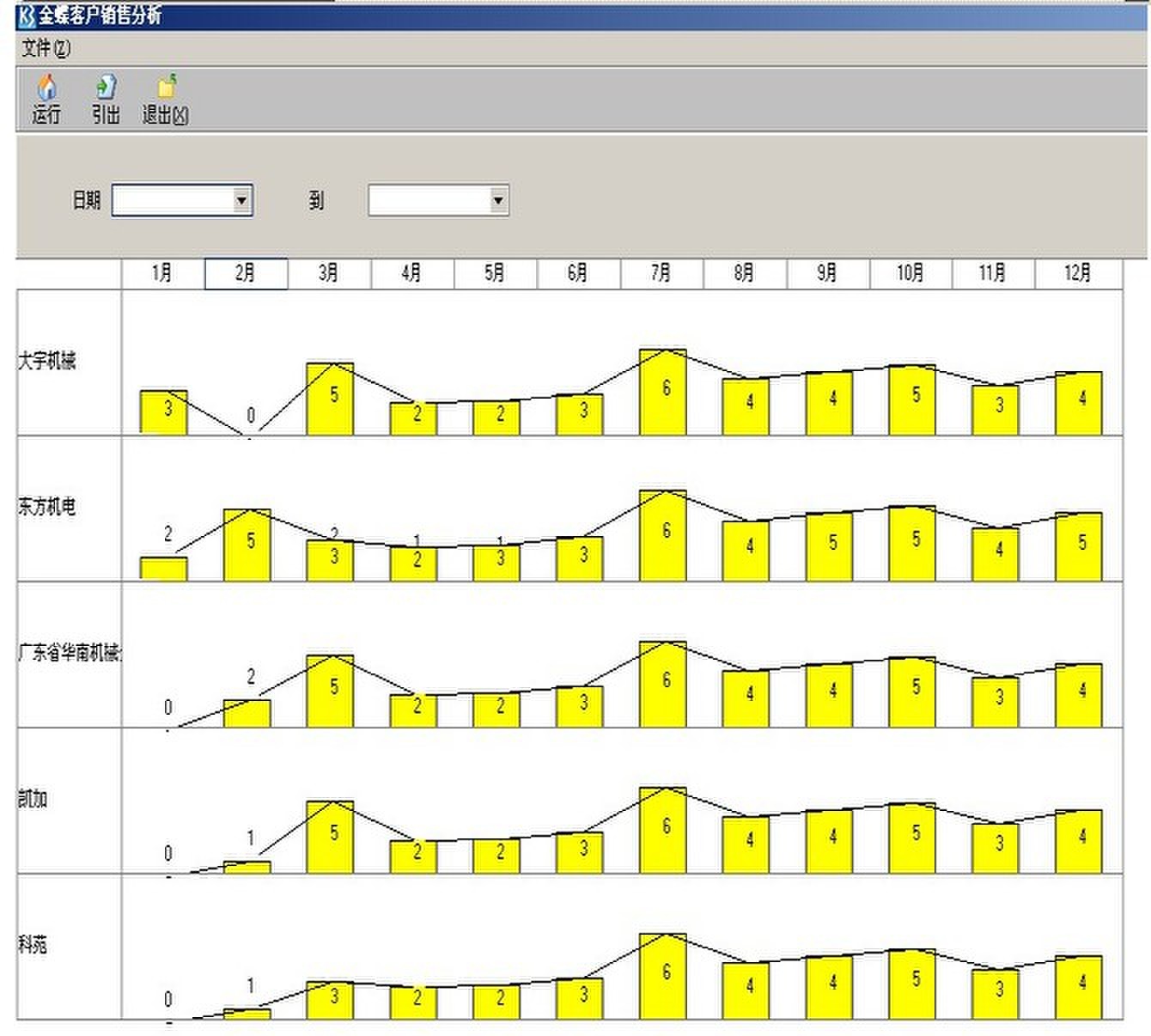The image size is (1151, 1036).
Task: Select the 5月 column header
Action: click(x=496, y=273)
